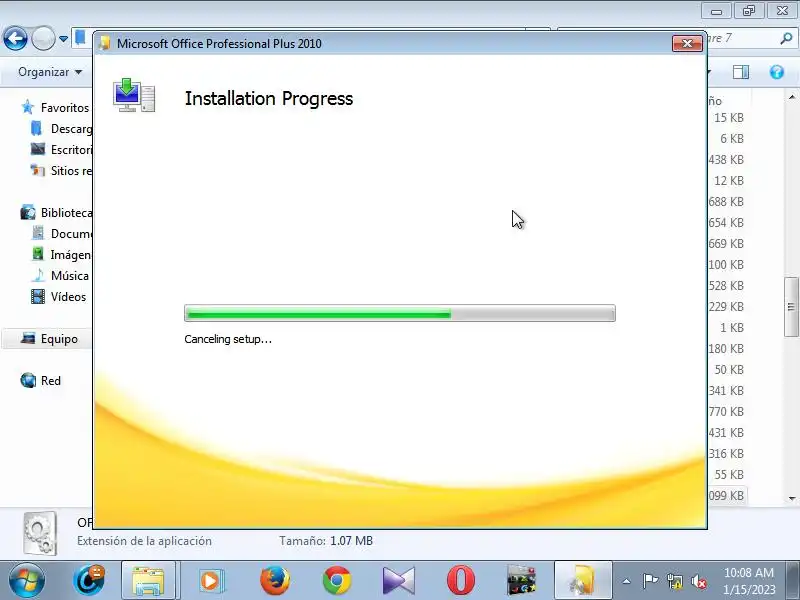Click the Red network globe icon

[28, 381]
